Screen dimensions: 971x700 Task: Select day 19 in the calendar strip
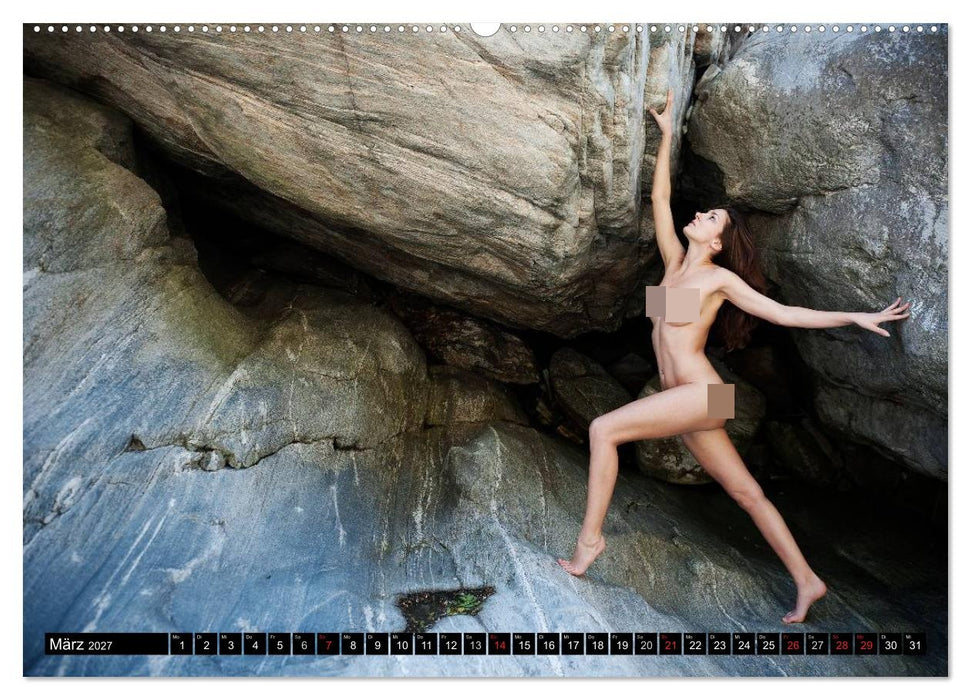(622, 644)
